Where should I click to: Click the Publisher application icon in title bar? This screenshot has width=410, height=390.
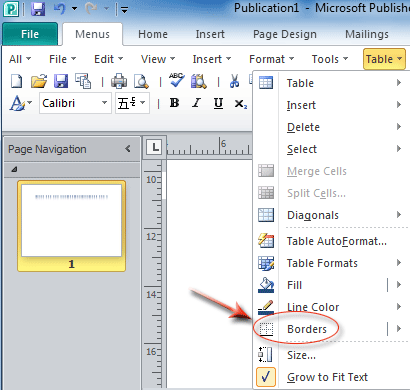(x=11, y=9)
